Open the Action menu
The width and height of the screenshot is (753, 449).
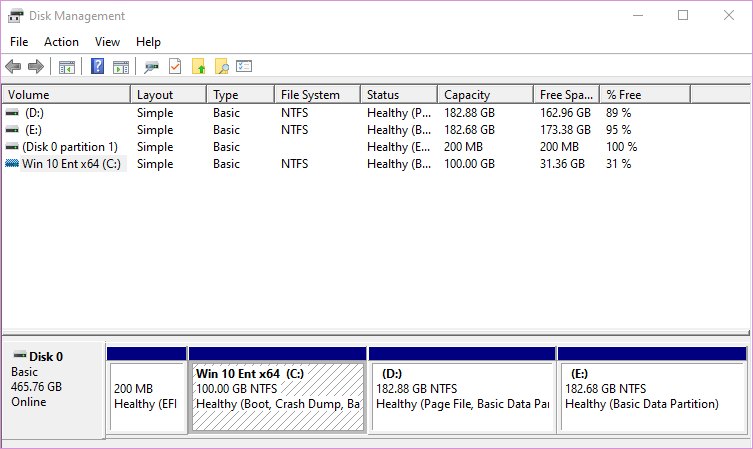tap(61, 42)
